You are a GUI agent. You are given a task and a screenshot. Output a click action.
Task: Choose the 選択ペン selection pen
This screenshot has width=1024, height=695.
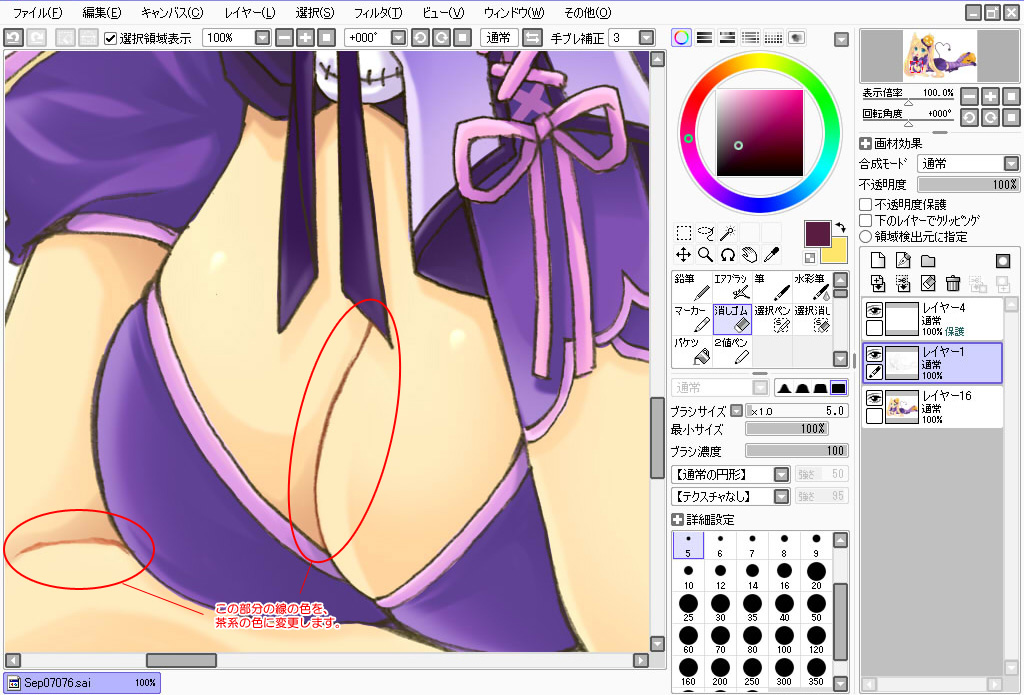772,319
